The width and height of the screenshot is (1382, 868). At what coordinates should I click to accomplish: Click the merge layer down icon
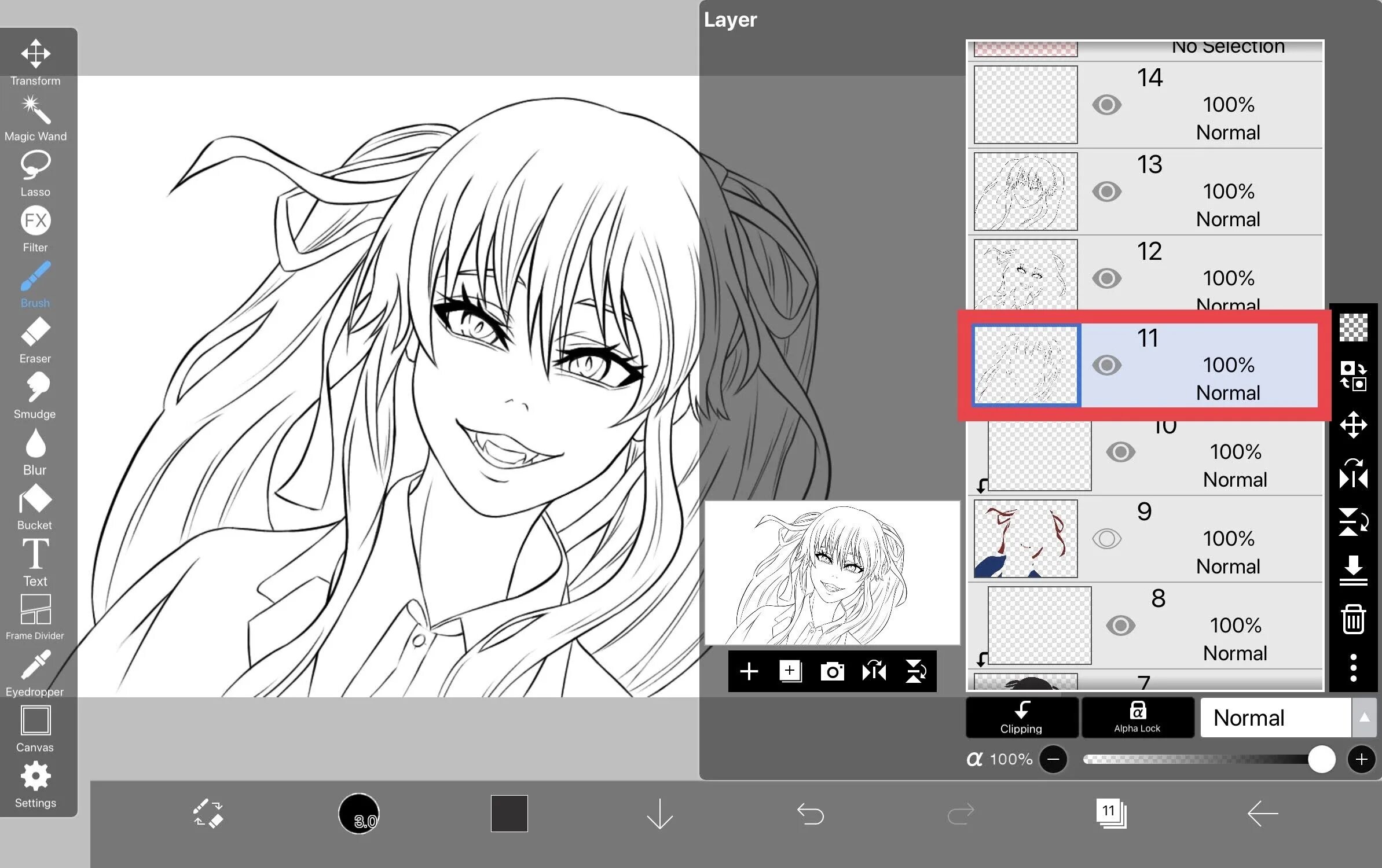click(x=1353, y=571)
